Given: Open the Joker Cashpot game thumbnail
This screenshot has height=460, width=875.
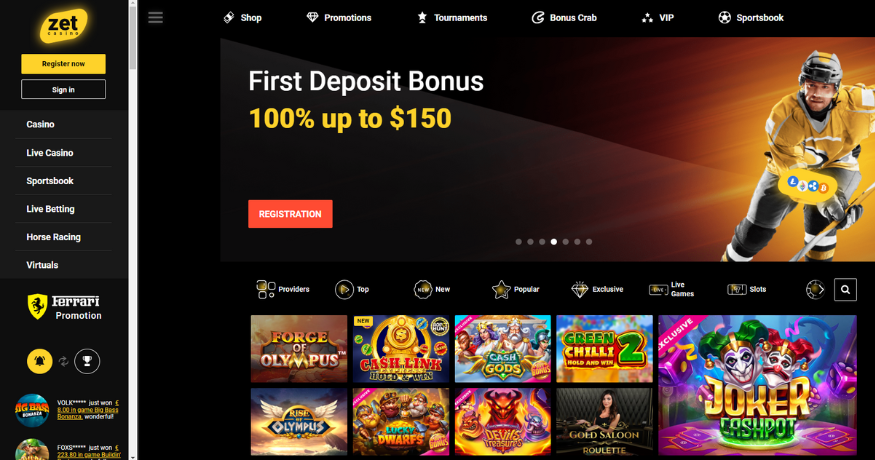Looking at the screenshot, I should [x=757, y=385].
